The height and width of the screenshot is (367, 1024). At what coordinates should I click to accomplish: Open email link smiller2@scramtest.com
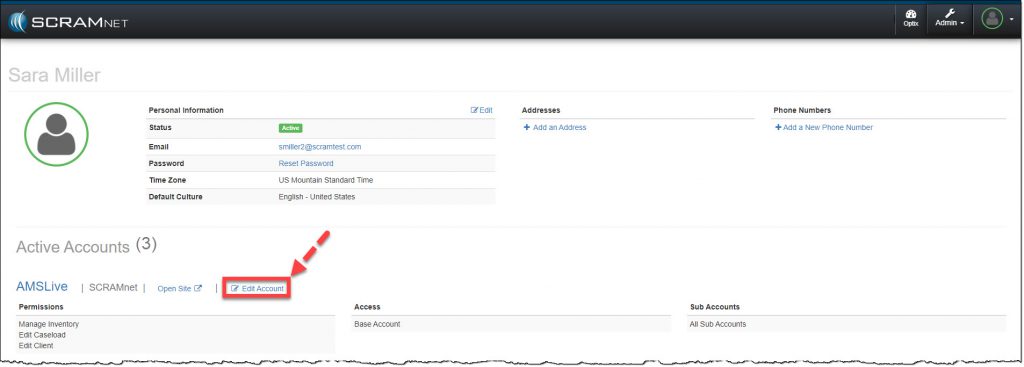319,147
